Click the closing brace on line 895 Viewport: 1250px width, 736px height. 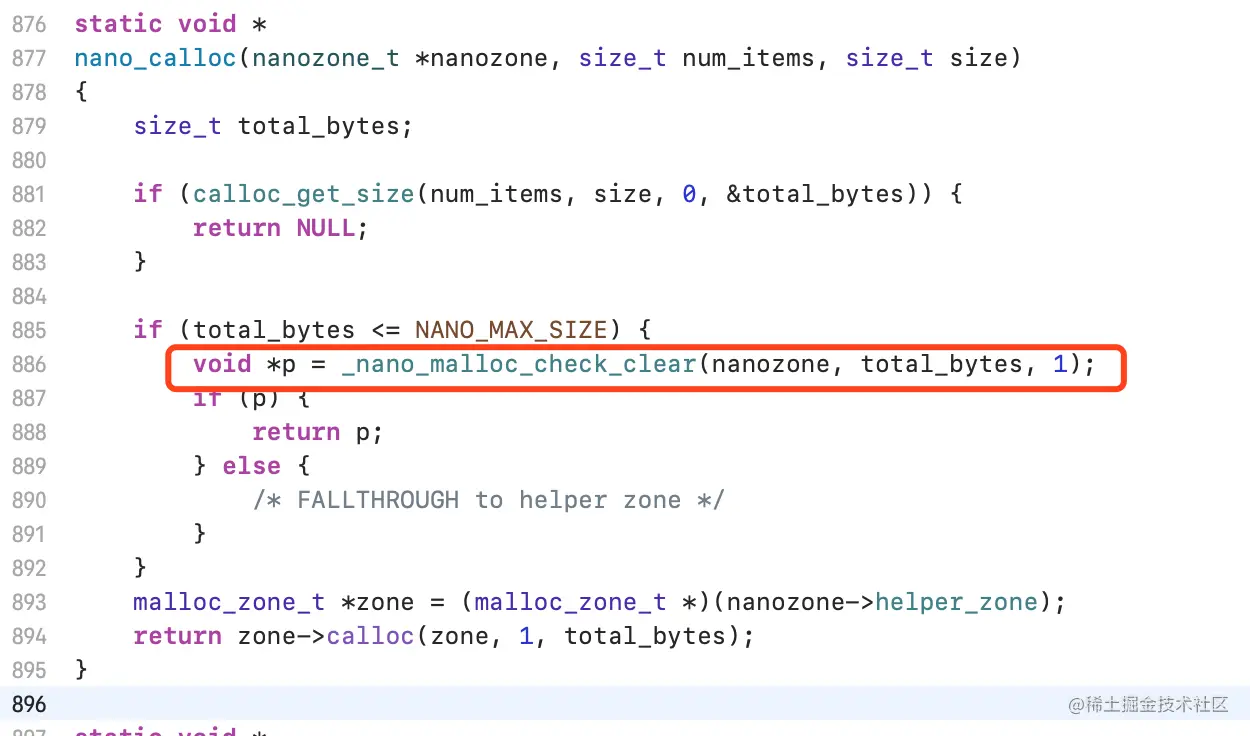click(81, 670)
